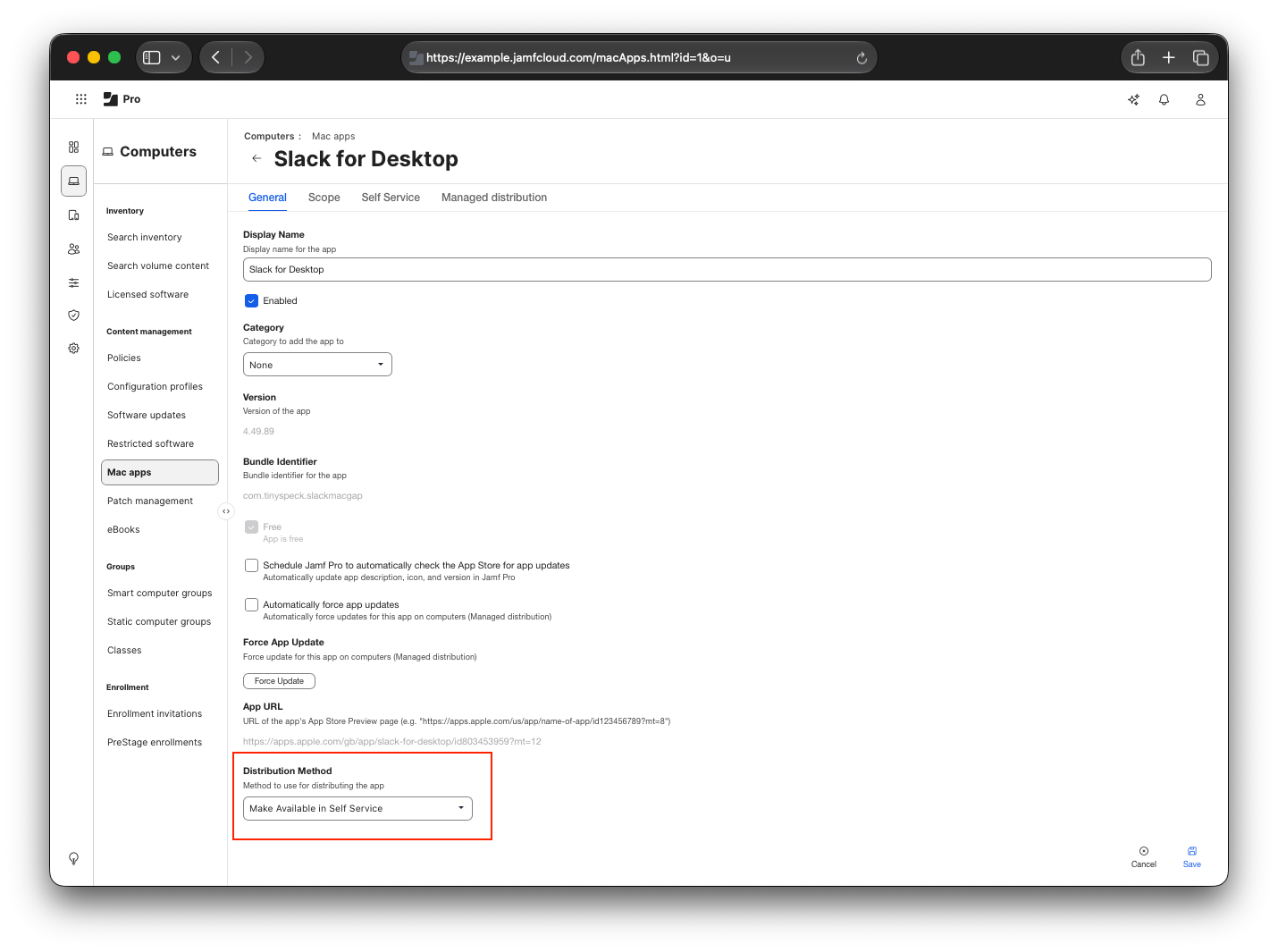Click the Slack App Store URL
The height and width of the screenshot is (952, 1278).
pos(392,741)
